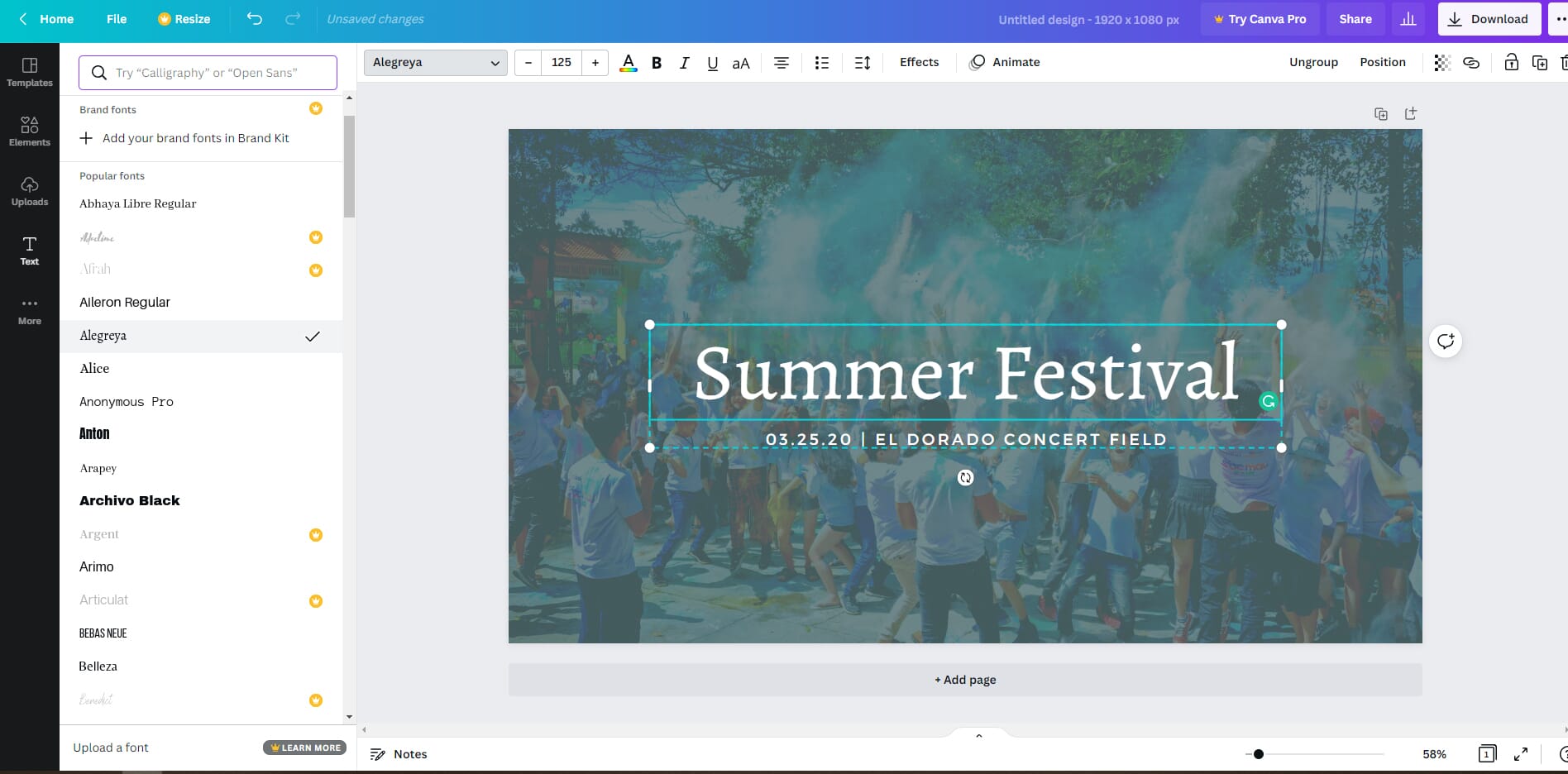Open the zoom percentage 58% menu
Screen dimensions: 1568x774
[x=1434, y=754]
